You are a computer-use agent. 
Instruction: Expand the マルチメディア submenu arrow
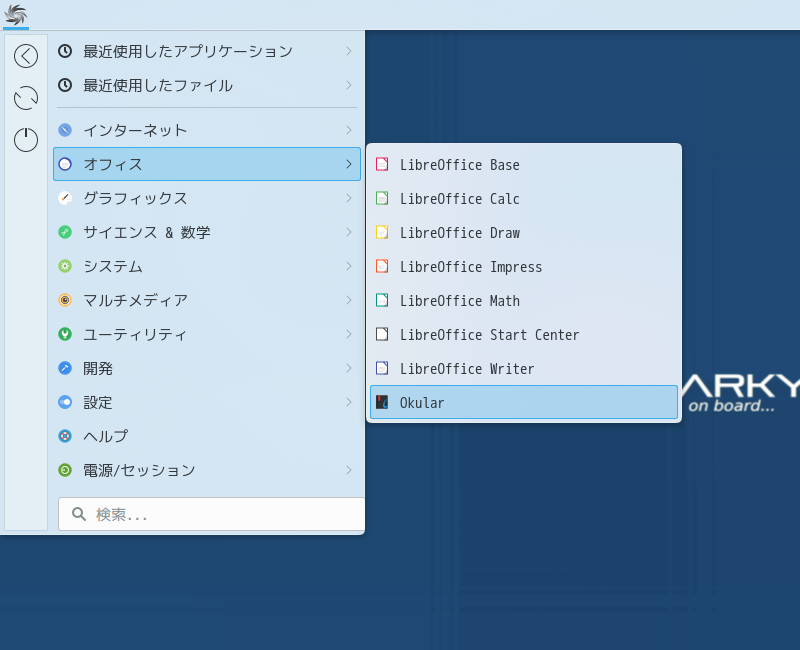349,300
